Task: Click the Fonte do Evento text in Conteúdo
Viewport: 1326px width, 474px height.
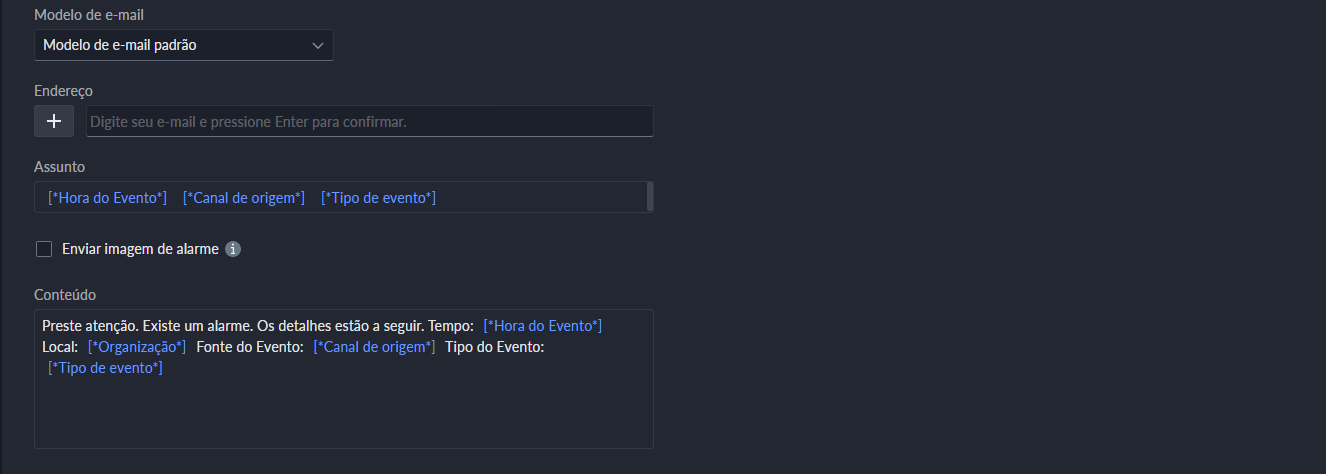Action: click(x=250, y=347)
